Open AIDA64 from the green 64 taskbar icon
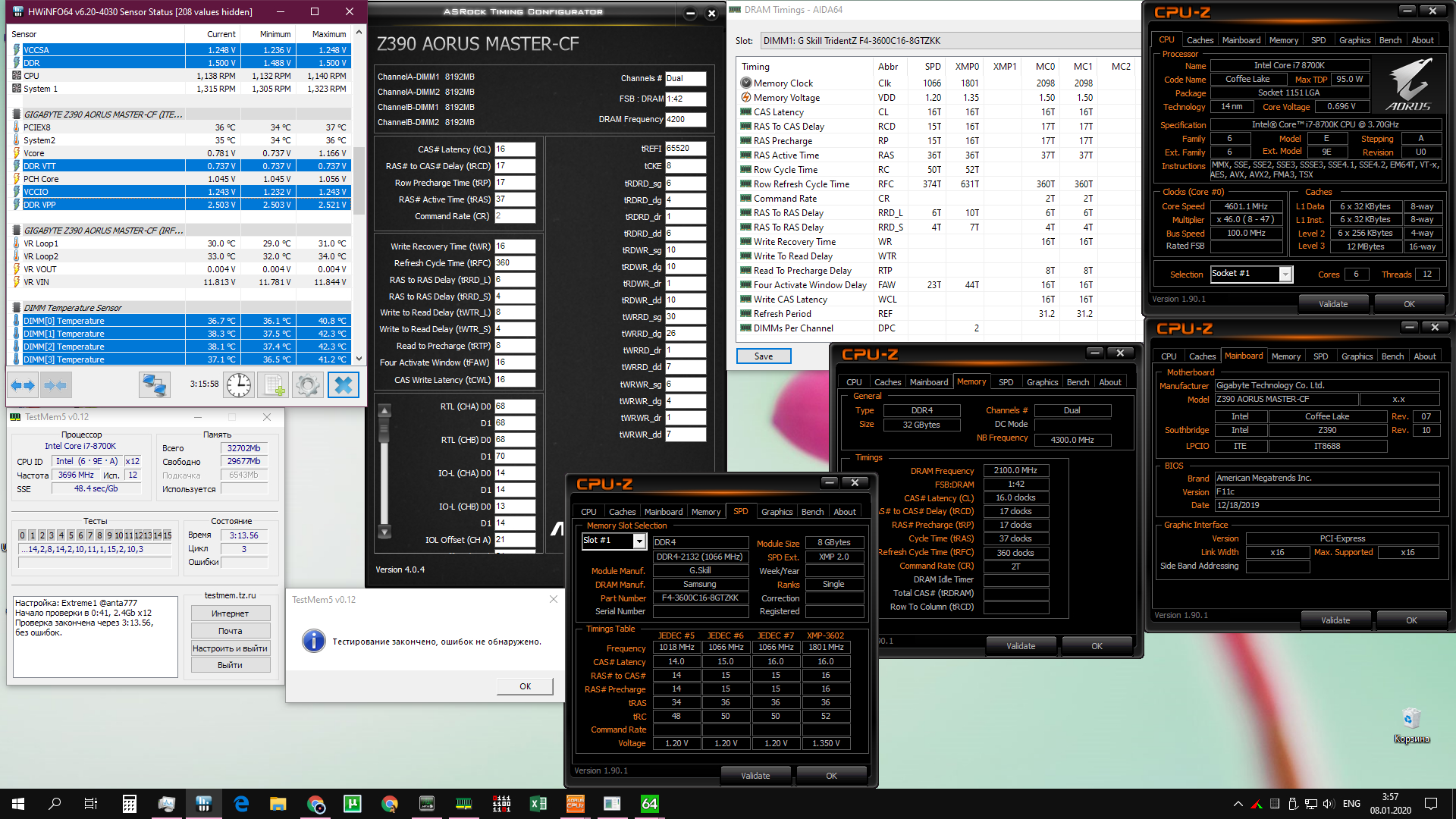The width and height of the screenshot is (1456, 819). pyautogui.click(x=650, y=804)
